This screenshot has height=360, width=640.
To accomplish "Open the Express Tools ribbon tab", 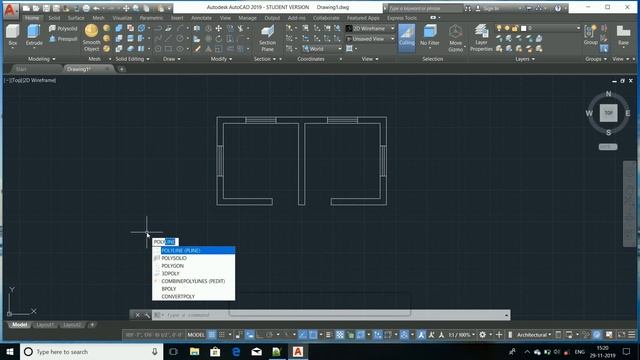I will pyautogui.click(x=402, y=18).
